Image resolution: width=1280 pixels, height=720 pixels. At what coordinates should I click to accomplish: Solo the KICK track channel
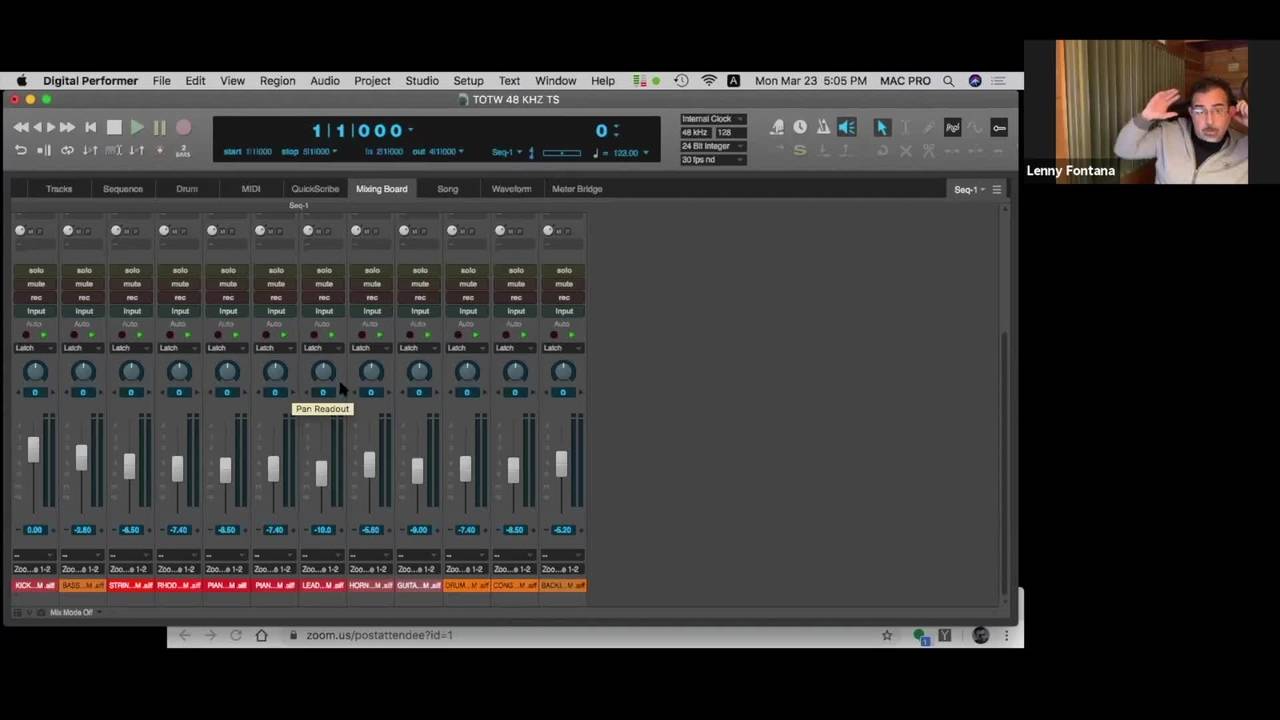click(36, 270)
